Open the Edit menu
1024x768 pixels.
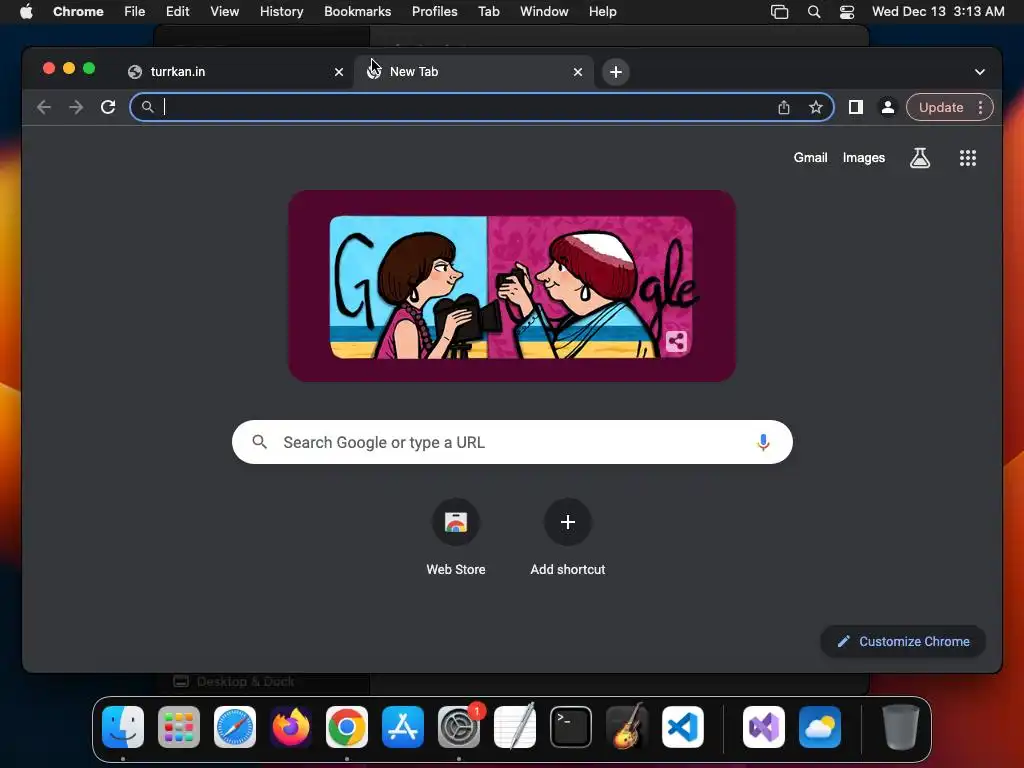click(x=177, y=12)
